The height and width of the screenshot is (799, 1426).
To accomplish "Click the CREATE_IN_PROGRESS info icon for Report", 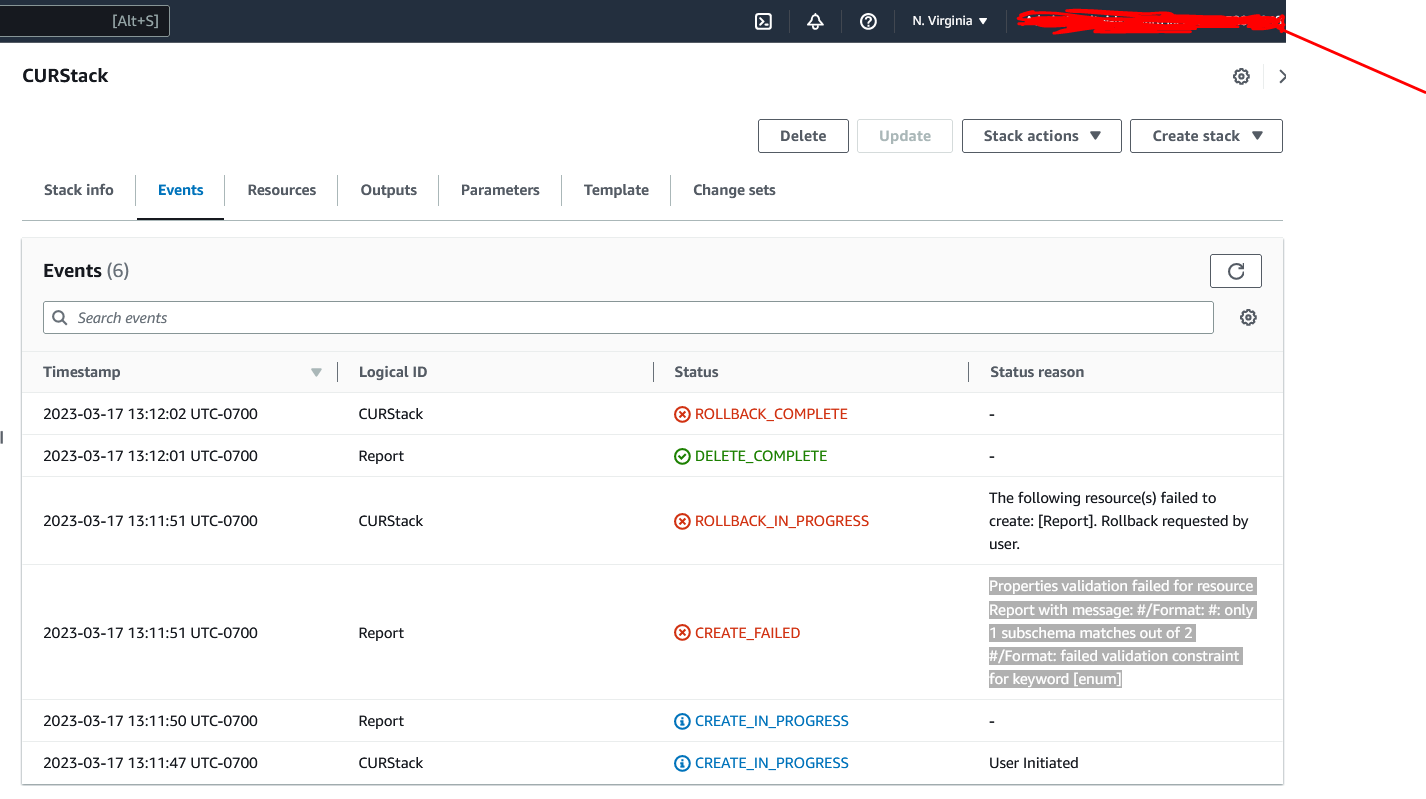I will tap(682, 720).
